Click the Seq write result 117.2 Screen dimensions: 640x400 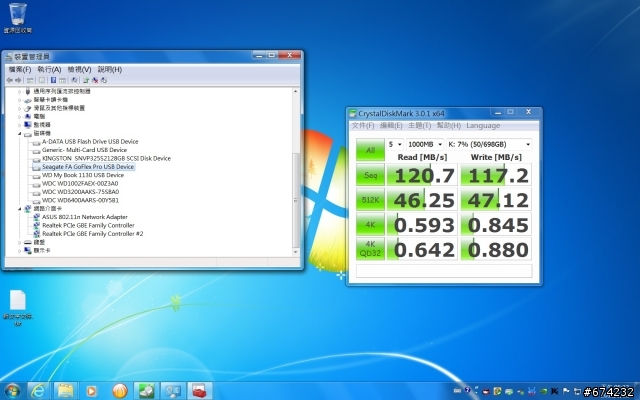496,175
